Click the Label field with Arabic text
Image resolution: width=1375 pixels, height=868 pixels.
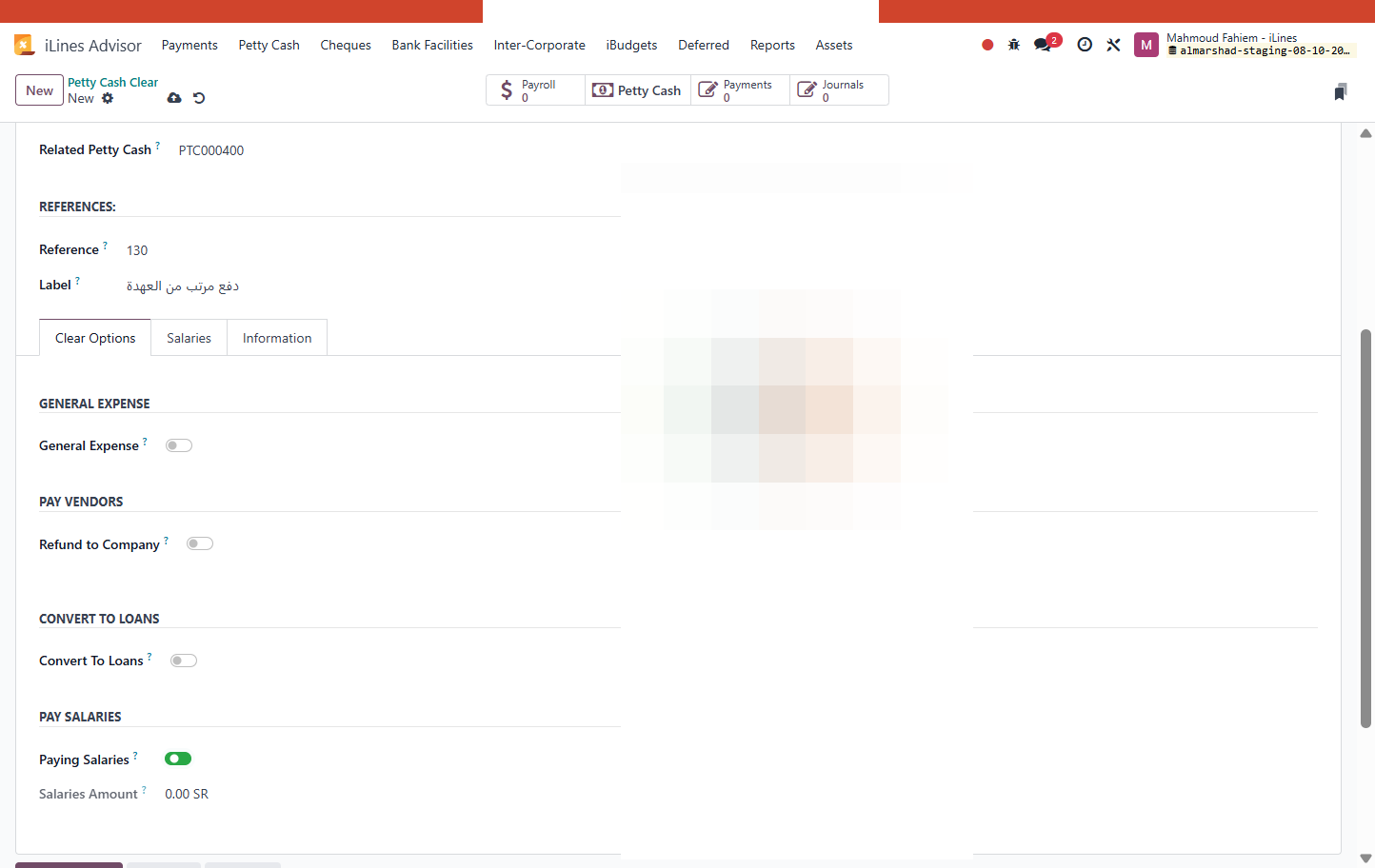point(183,286)
